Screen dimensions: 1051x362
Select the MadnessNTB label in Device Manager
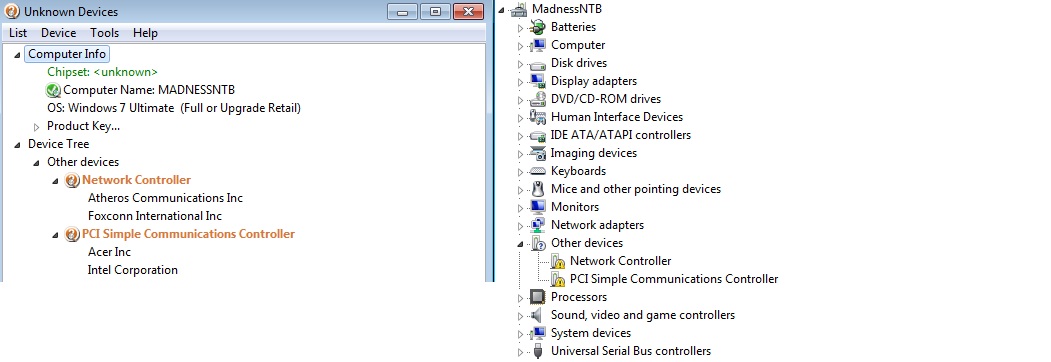tap(566, 9)
